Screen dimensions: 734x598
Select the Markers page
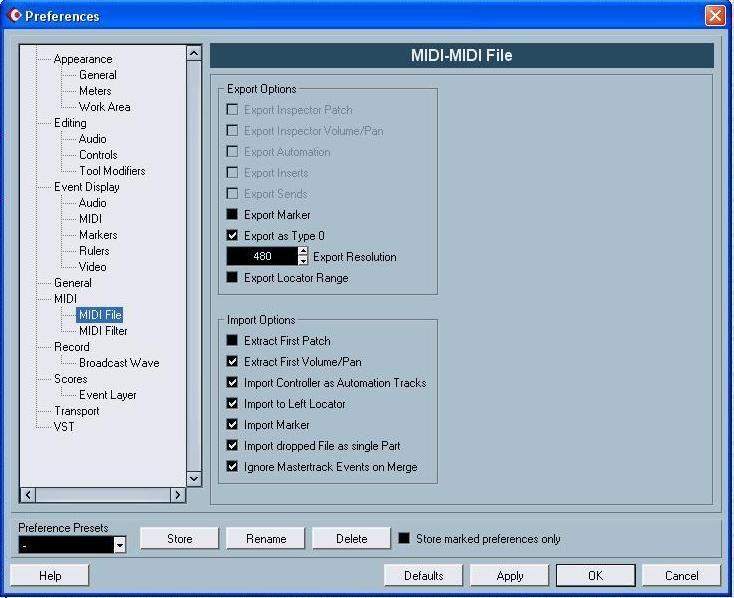click(x=98, y=235)
